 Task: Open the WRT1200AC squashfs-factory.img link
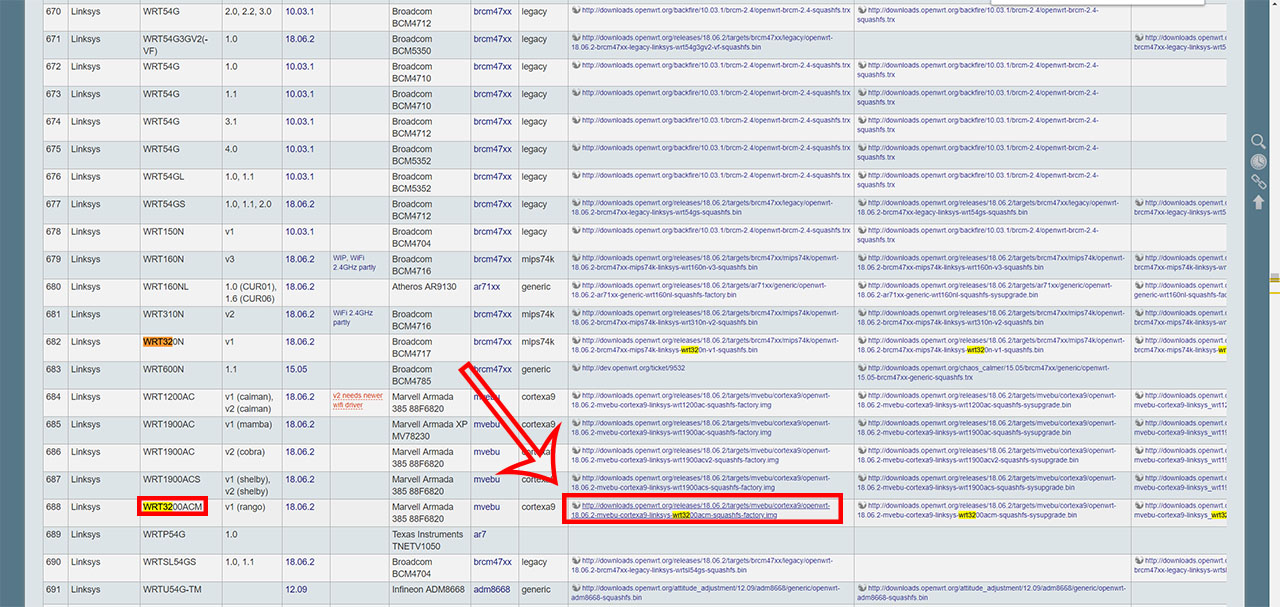click(701, 400)
